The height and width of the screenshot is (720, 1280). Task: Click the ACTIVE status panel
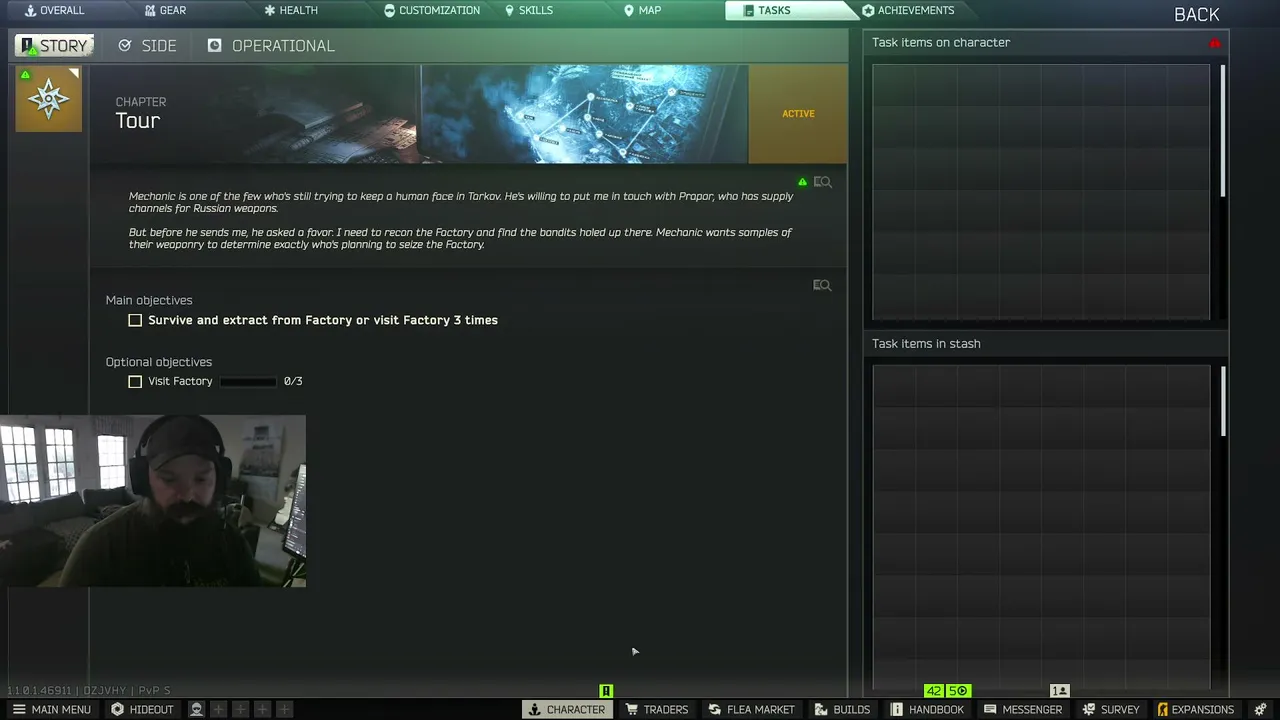[x=798, y=114]
